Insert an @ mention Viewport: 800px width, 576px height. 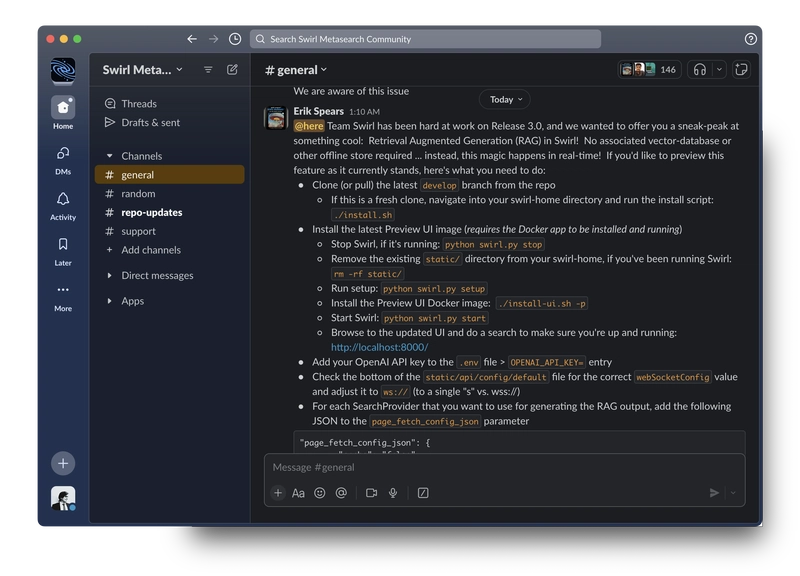341,493
